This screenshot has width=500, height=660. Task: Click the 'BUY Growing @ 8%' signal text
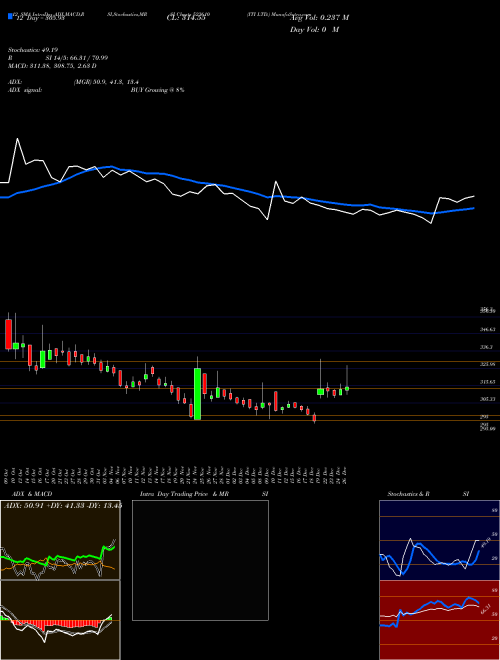tap(157, 90)
